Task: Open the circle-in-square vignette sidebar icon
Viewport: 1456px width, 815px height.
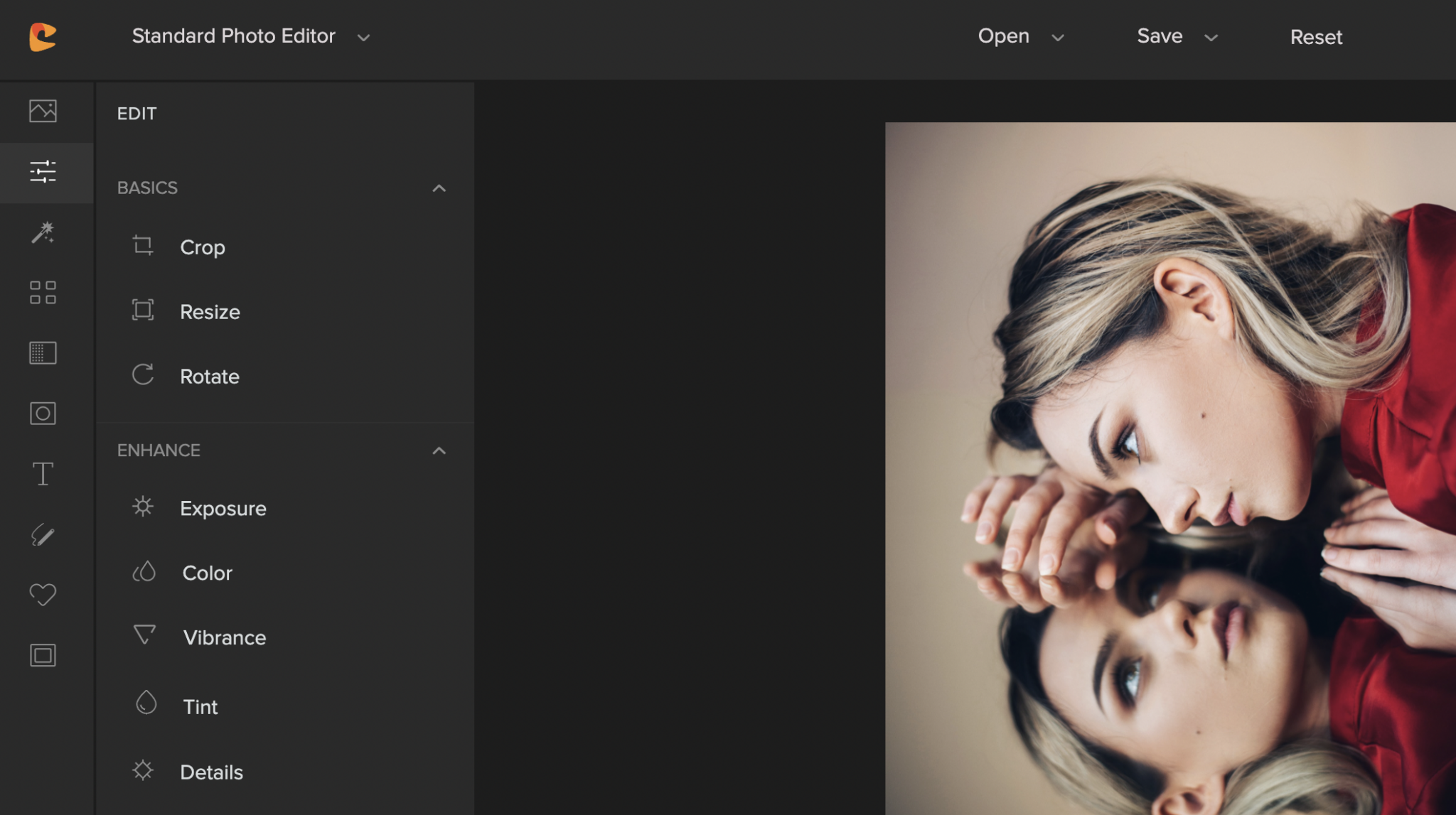Action: pyautogui.click(x=43, y=414)
